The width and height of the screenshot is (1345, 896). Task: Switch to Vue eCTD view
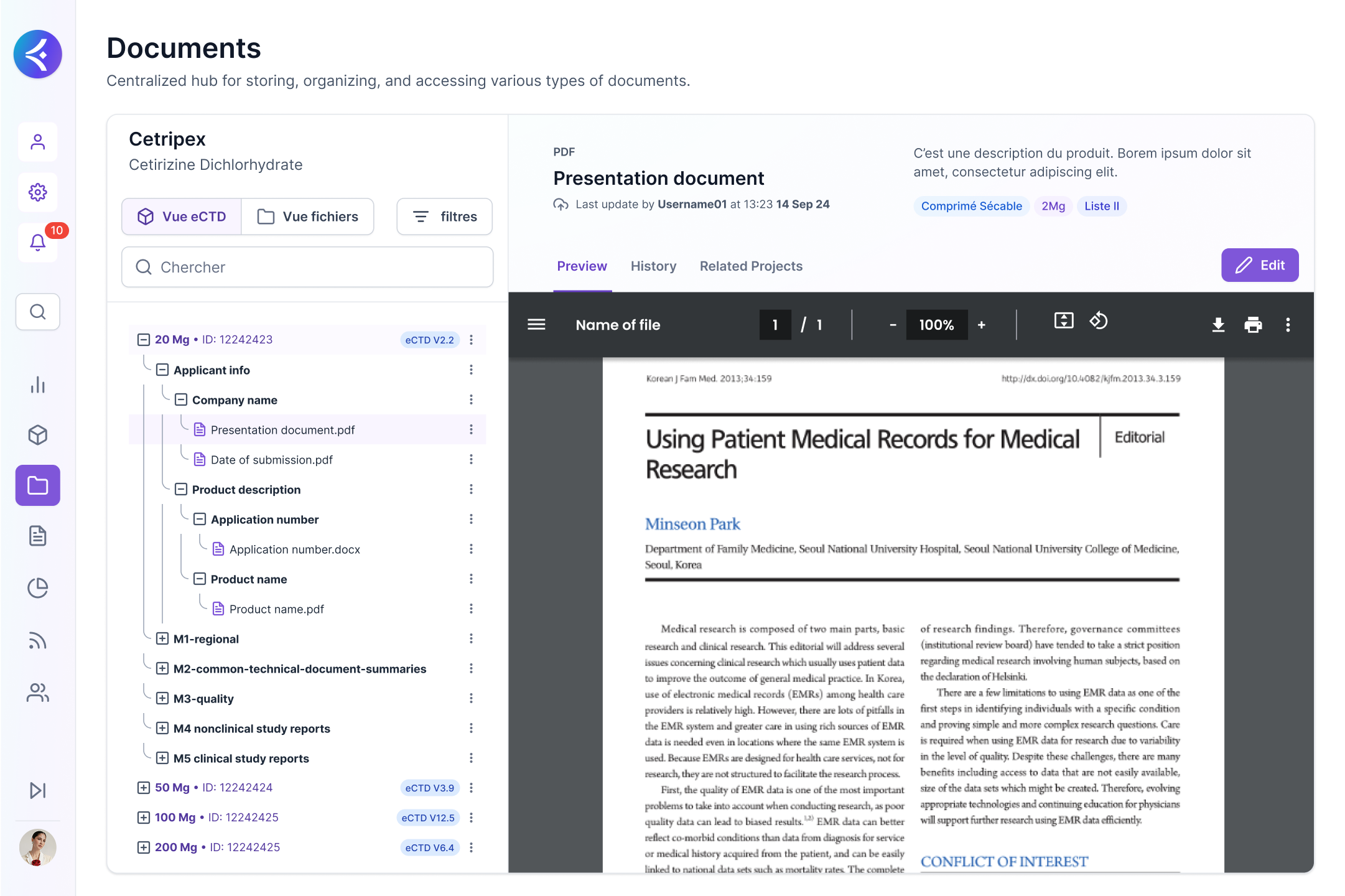(x=182, y=217)
